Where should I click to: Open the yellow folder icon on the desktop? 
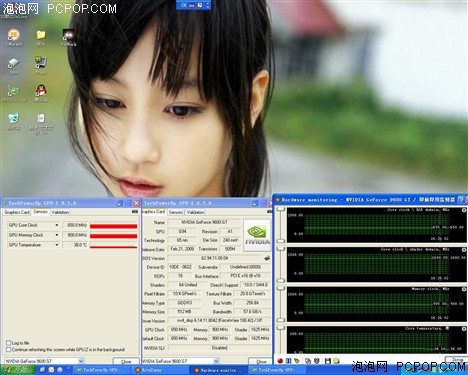coord(41,37)
